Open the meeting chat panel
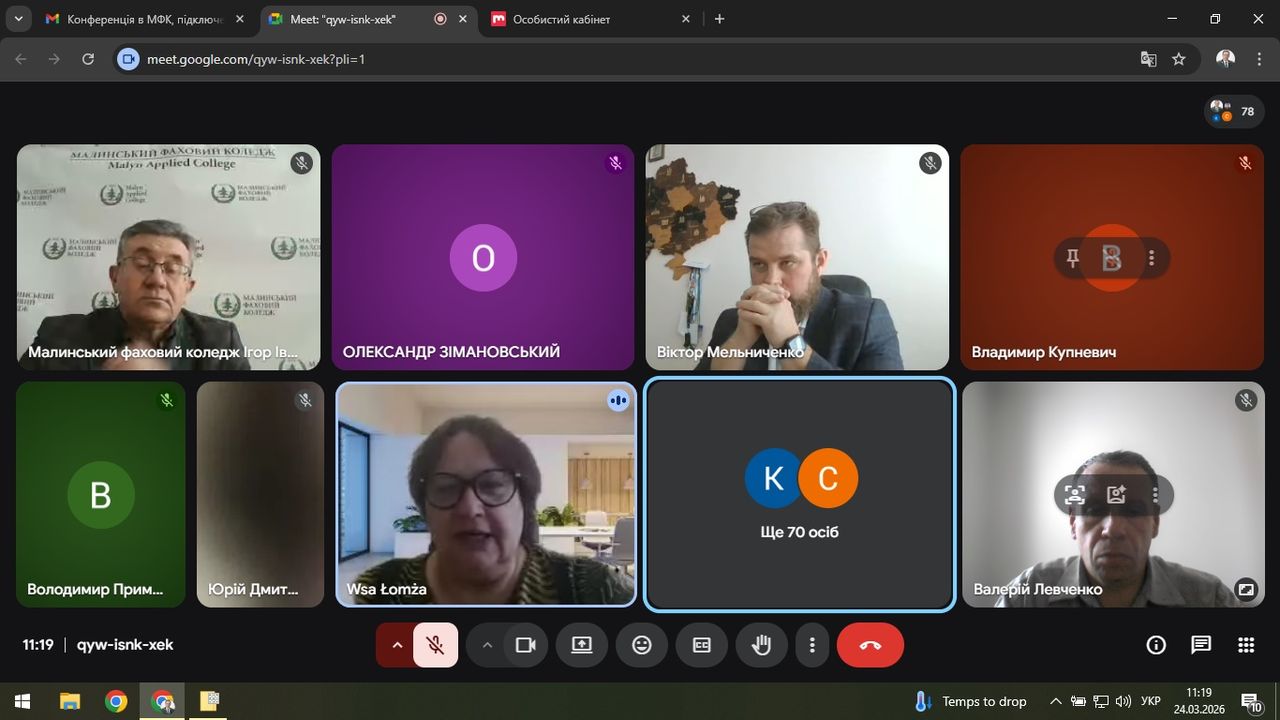1280x720 pixels. (x=1201, y=645)
